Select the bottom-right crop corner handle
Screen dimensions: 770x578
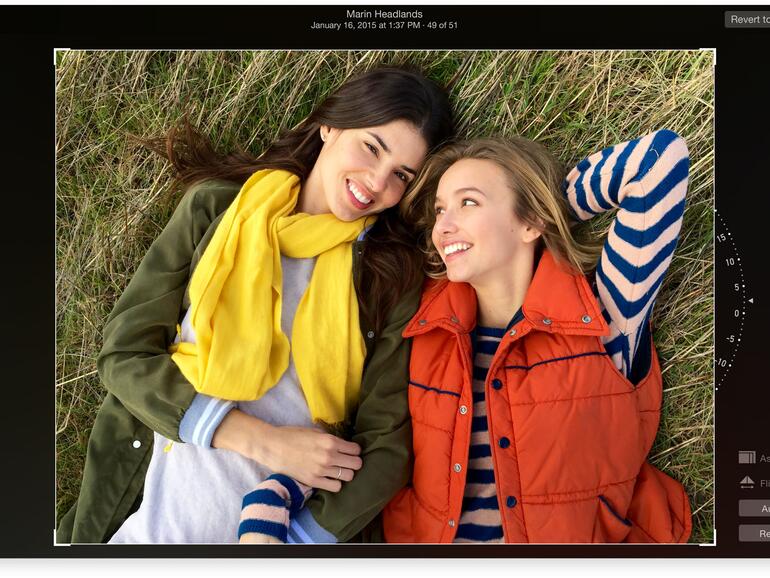click(709, 538)
